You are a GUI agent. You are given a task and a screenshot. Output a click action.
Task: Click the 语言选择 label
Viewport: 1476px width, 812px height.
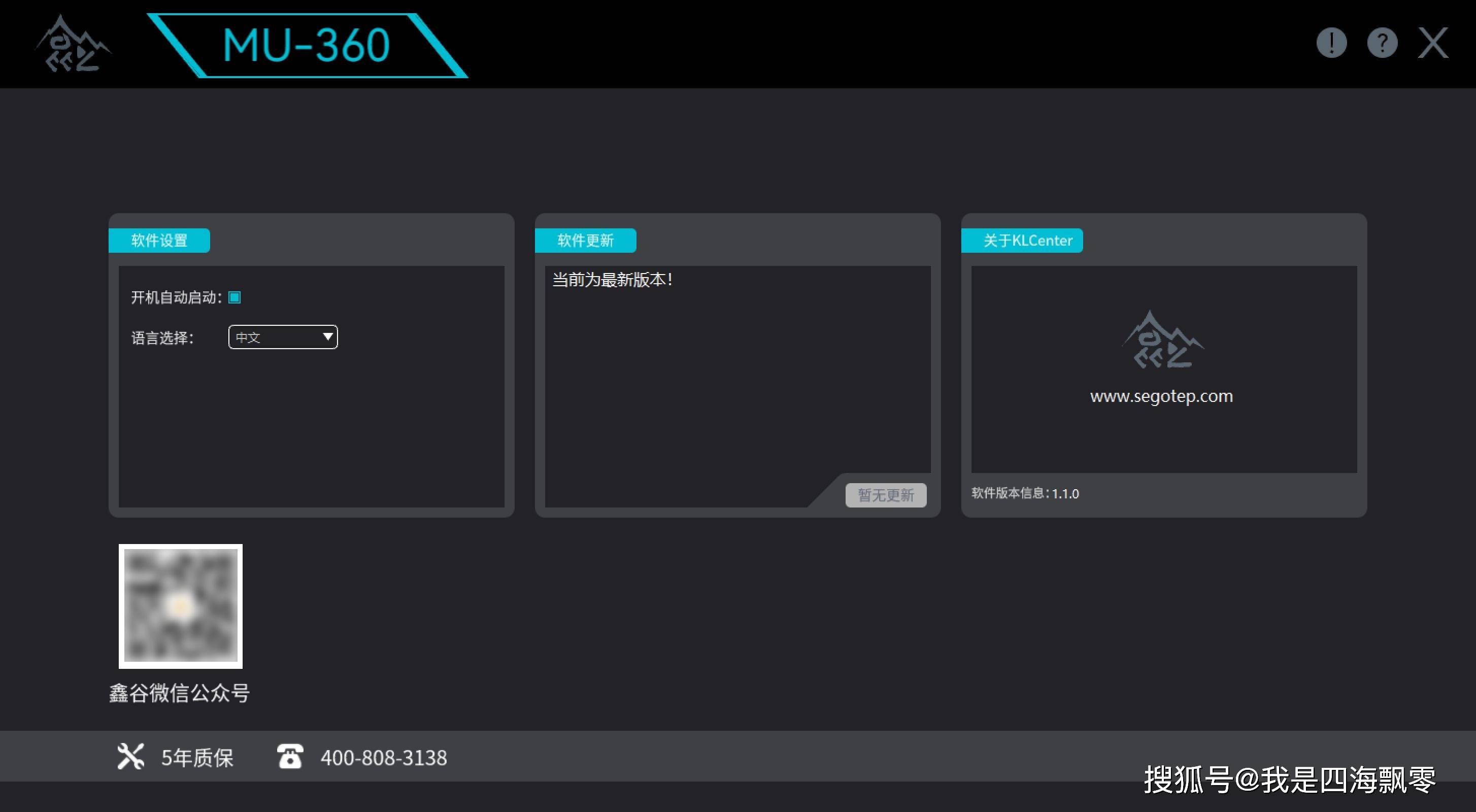(163, 338)
